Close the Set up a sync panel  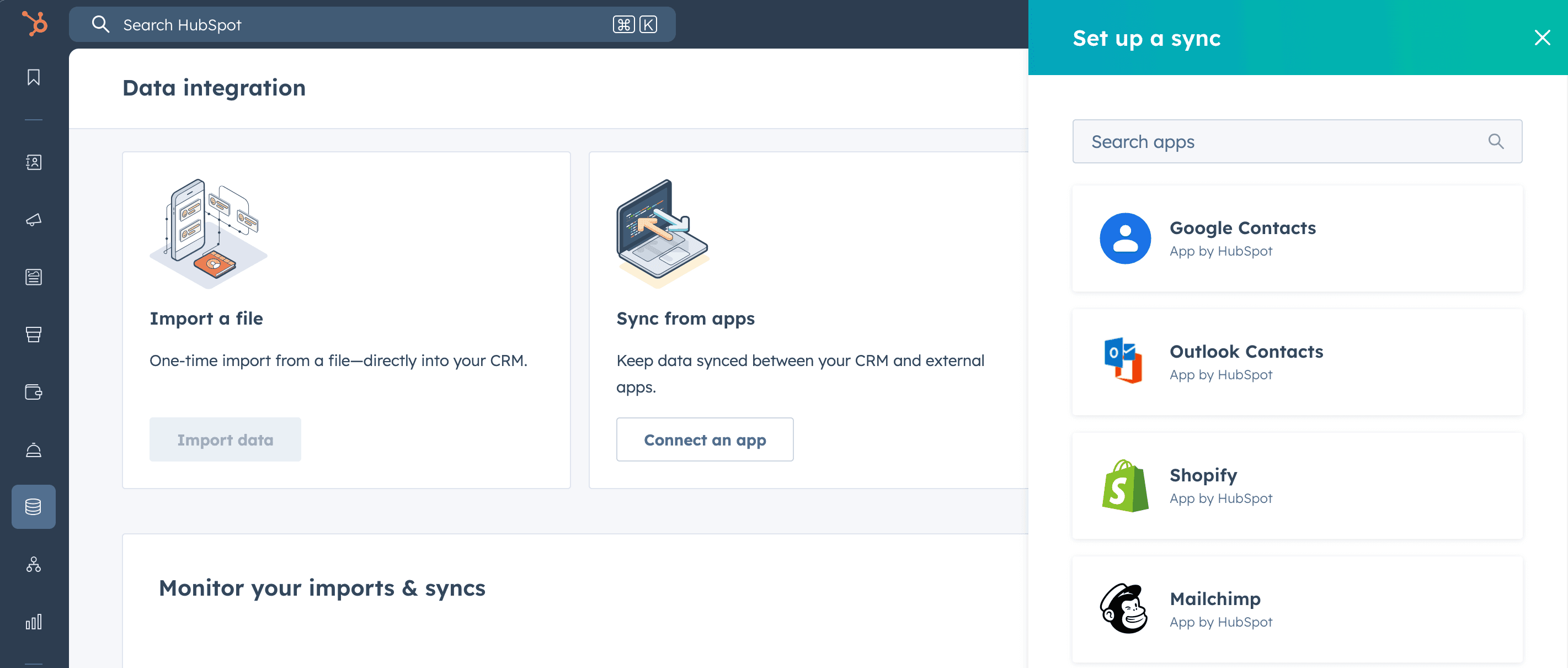(1542, 38)
